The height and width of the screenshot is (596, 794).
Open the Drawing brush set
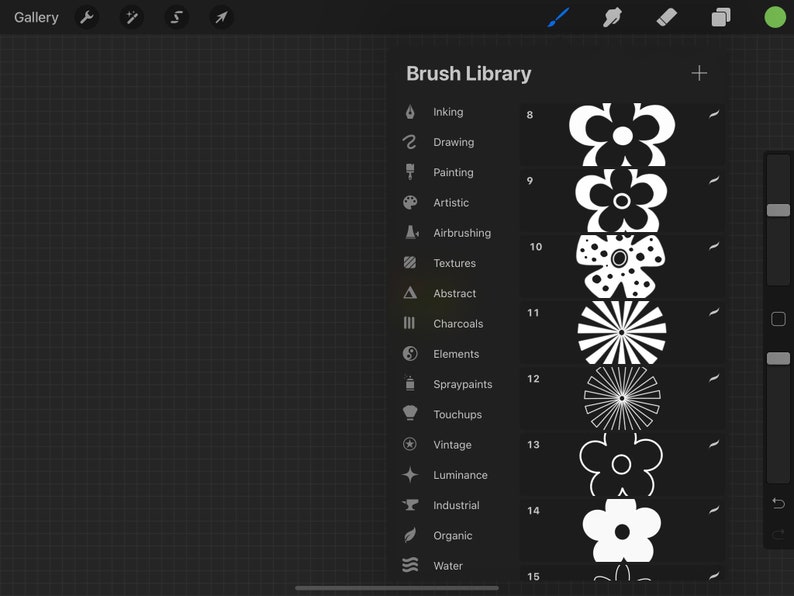[x=453, y=142]
